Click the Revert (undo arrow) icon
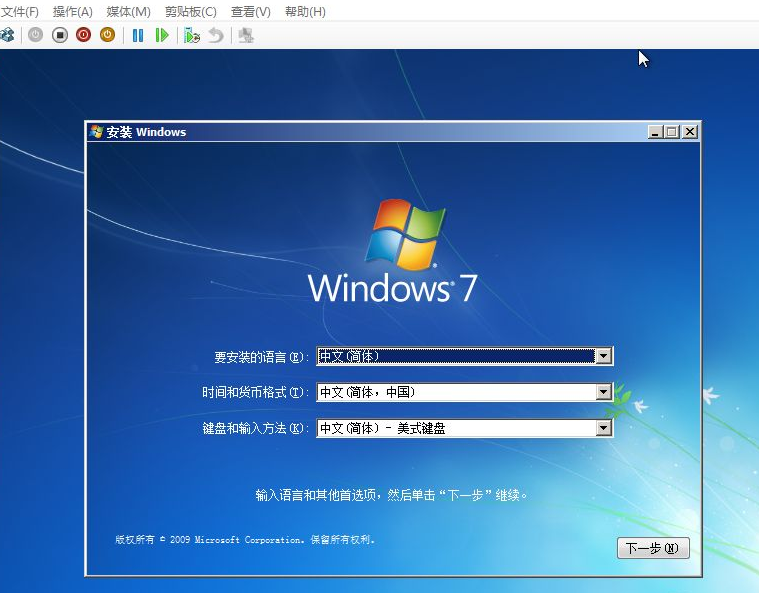 (x=216, y=35)
